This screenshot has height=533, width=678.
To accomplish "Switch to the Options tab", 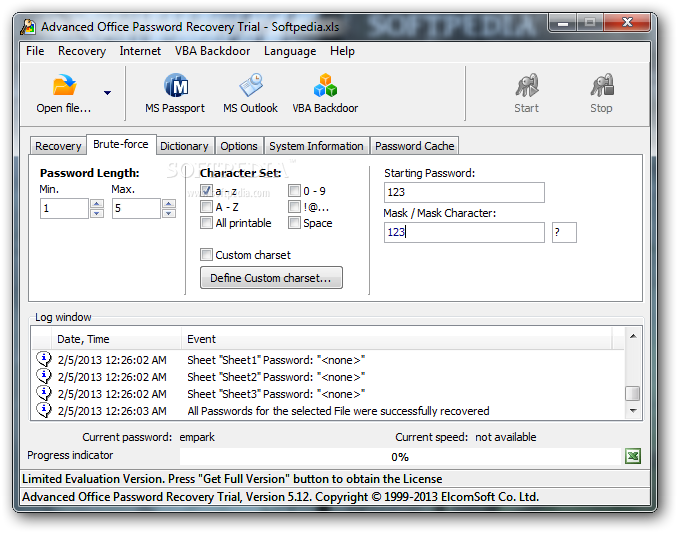I will [239, 146].
